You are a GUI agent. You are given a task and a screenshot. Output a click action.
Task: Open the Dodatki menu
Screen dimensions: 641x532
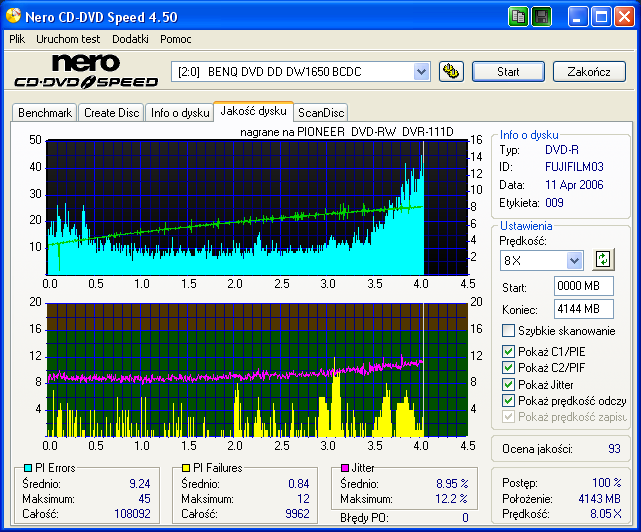130,39
